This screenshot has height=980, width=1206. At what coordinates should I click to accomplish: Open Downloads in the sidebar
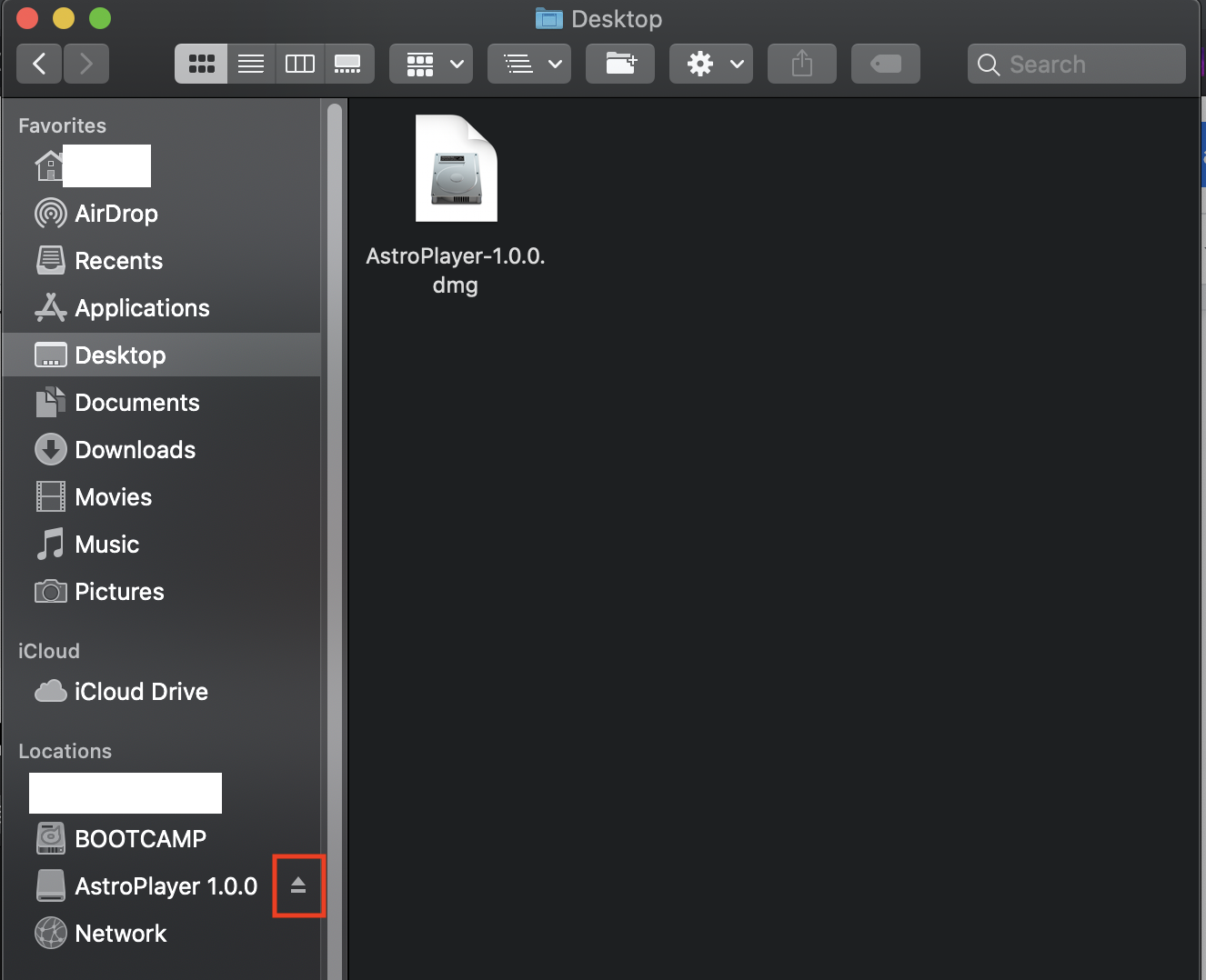coord(162,450)
